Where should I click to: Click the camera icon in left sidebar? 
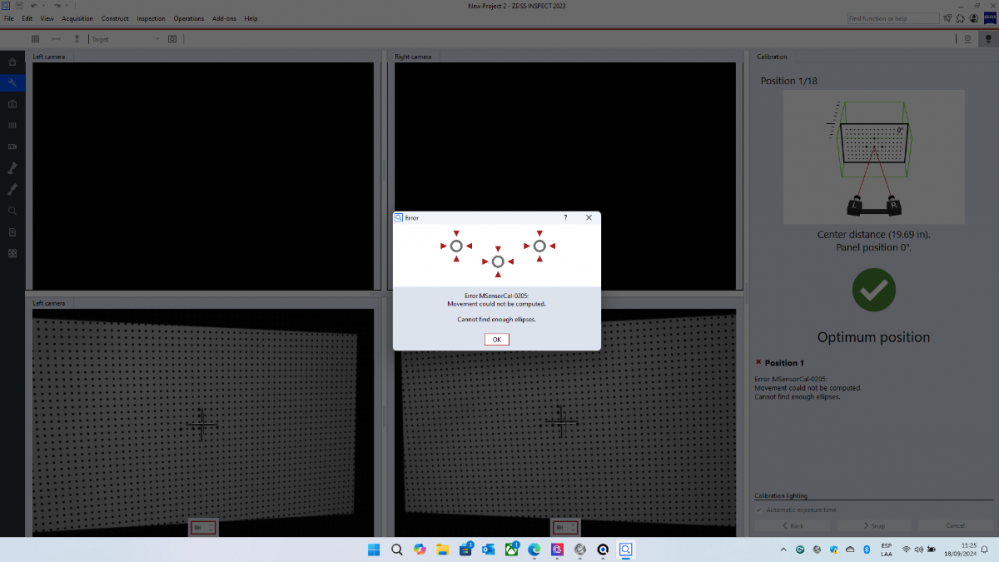point(12,104)
